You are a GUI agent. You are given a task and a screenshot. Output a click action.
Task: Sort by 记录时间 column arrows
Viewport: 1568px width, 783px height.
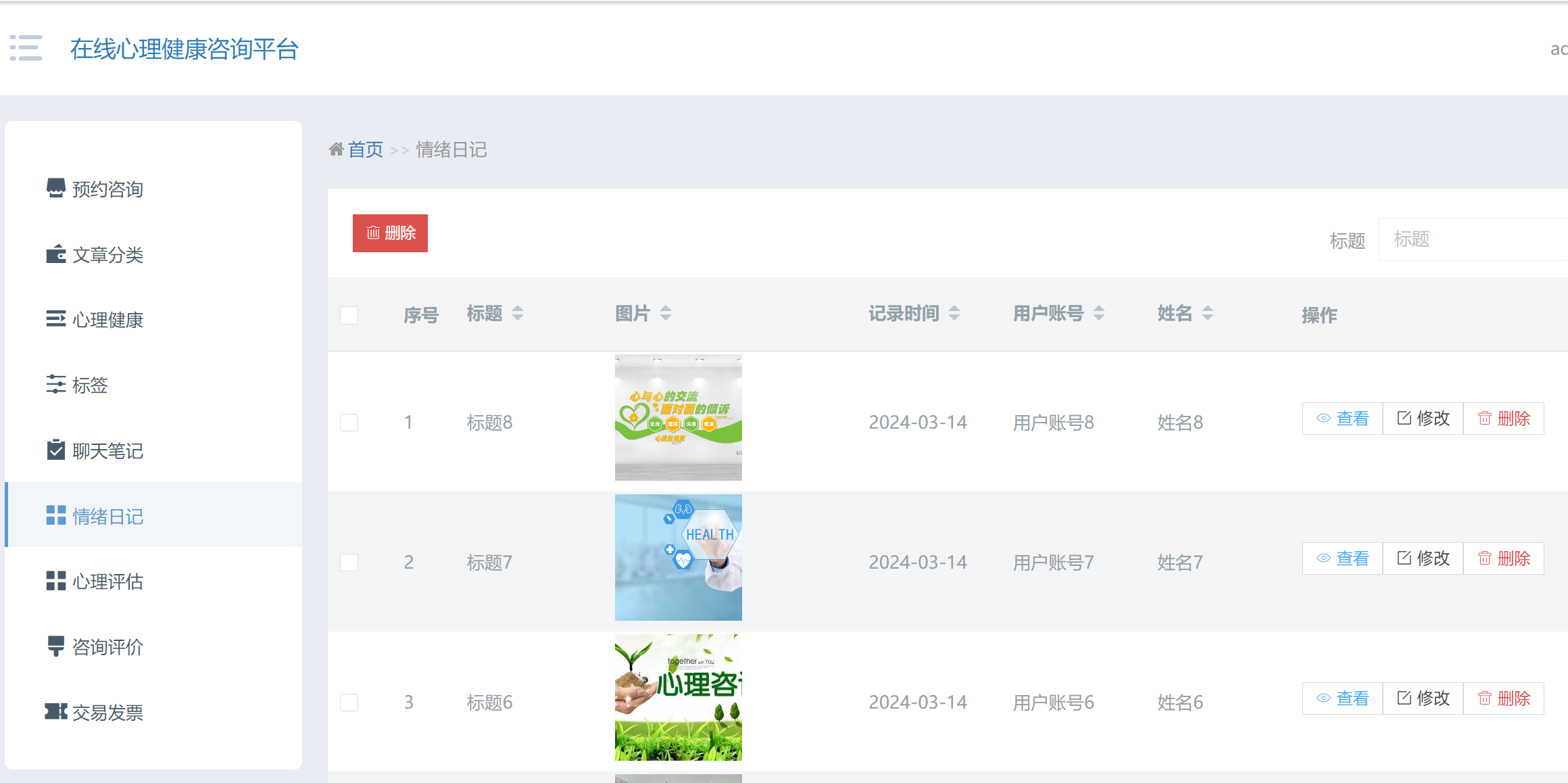pyautogui.click(x=954, y=313)
